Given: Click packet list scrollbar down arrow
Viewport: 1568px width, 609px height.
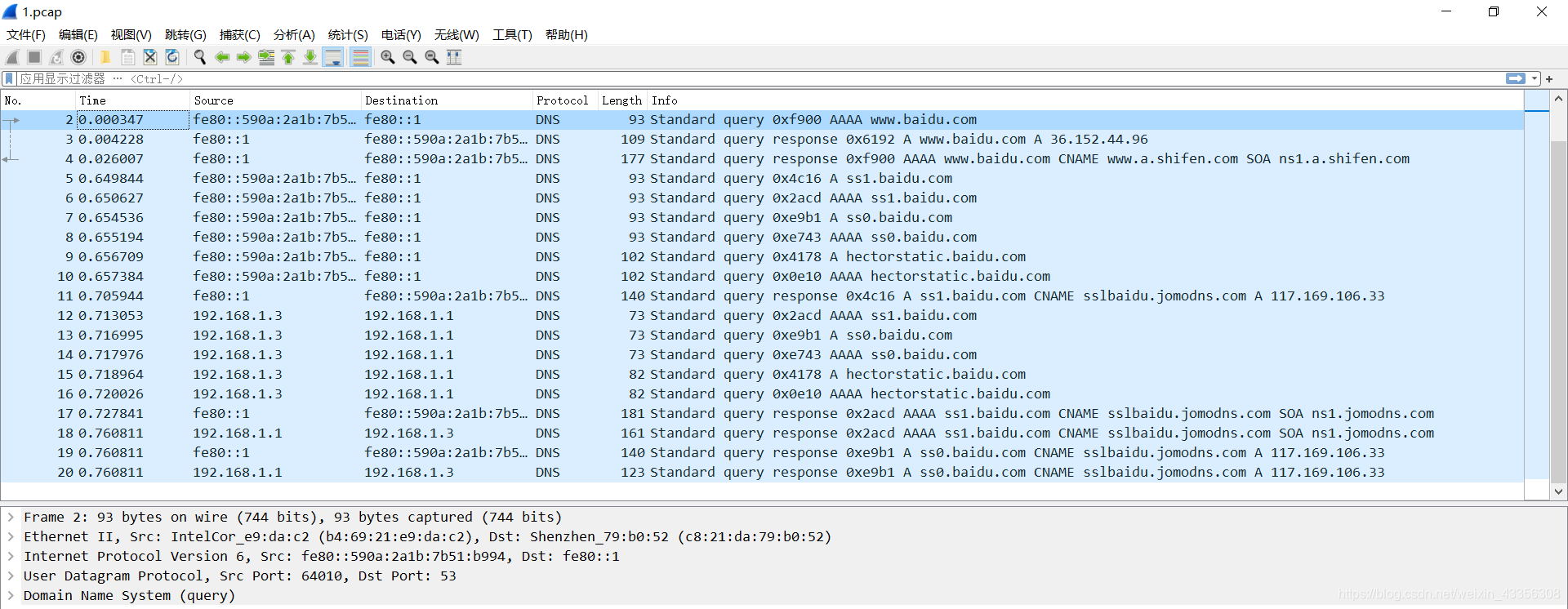Looking at the screenshot, I should [x=1558, y=491].
